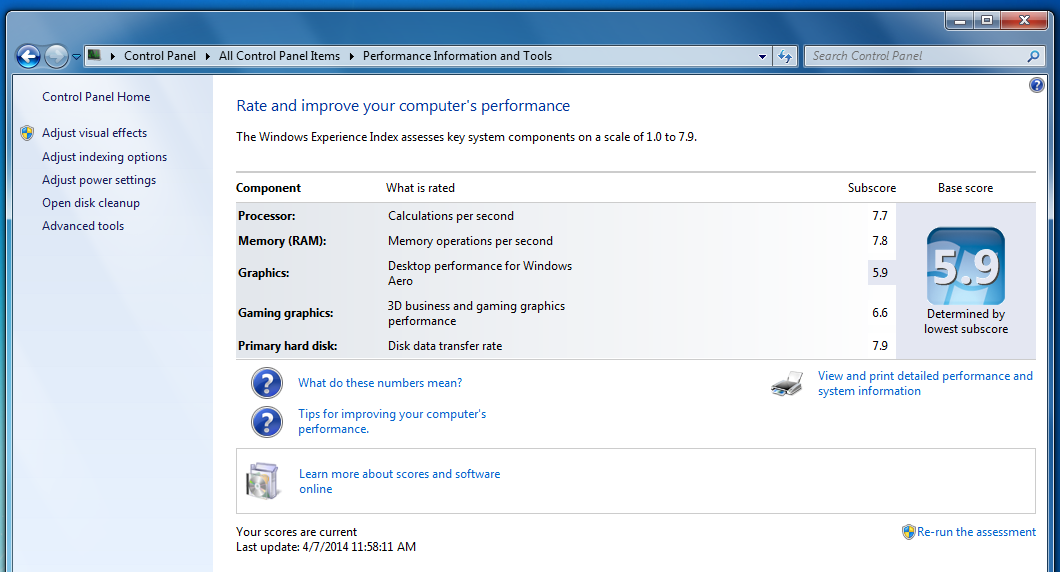
Task: Click the software box icon
Action: (x=263, y=481)
